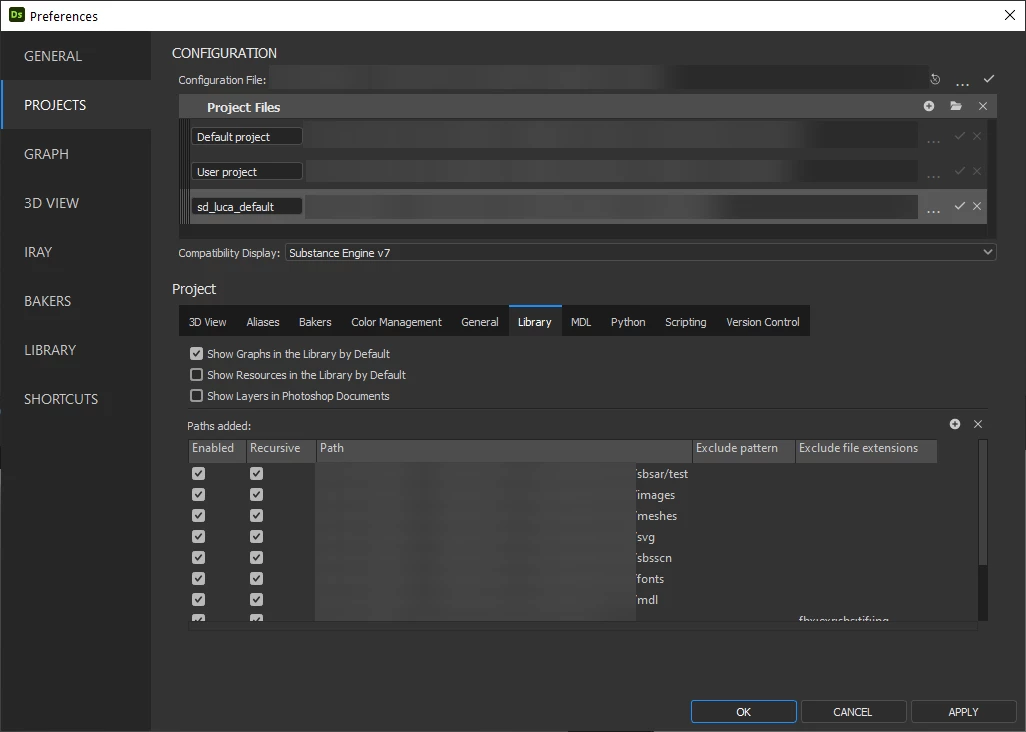Open Graph preferences section
The width and height of the screenshot is (1026, 732).
(76, 154)
